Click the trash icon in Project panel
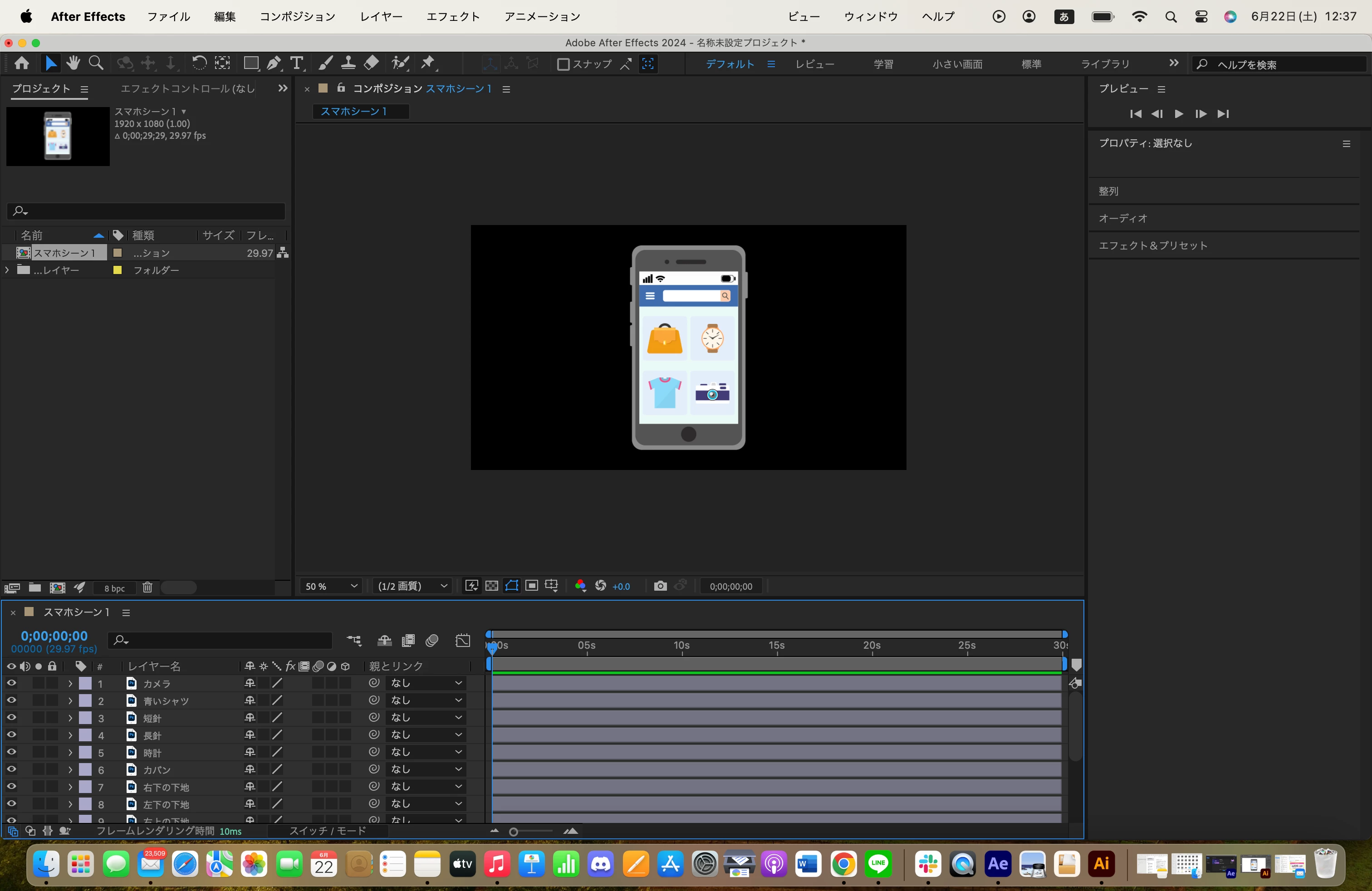 (147, 587)
